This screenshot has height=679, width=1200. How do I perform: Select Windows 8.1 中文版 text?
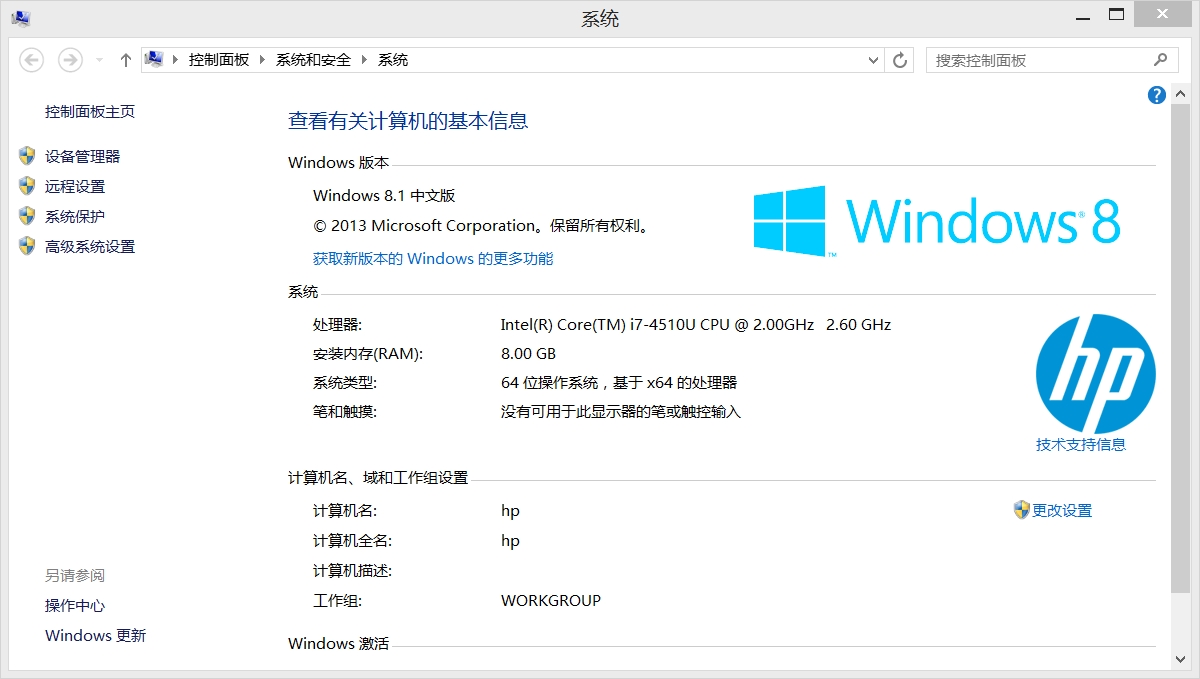[384, 196]
